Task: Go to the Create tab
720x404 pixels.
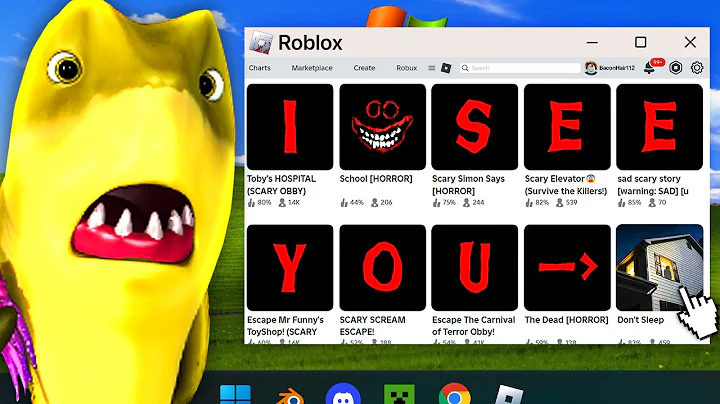Action: point(364,67)
